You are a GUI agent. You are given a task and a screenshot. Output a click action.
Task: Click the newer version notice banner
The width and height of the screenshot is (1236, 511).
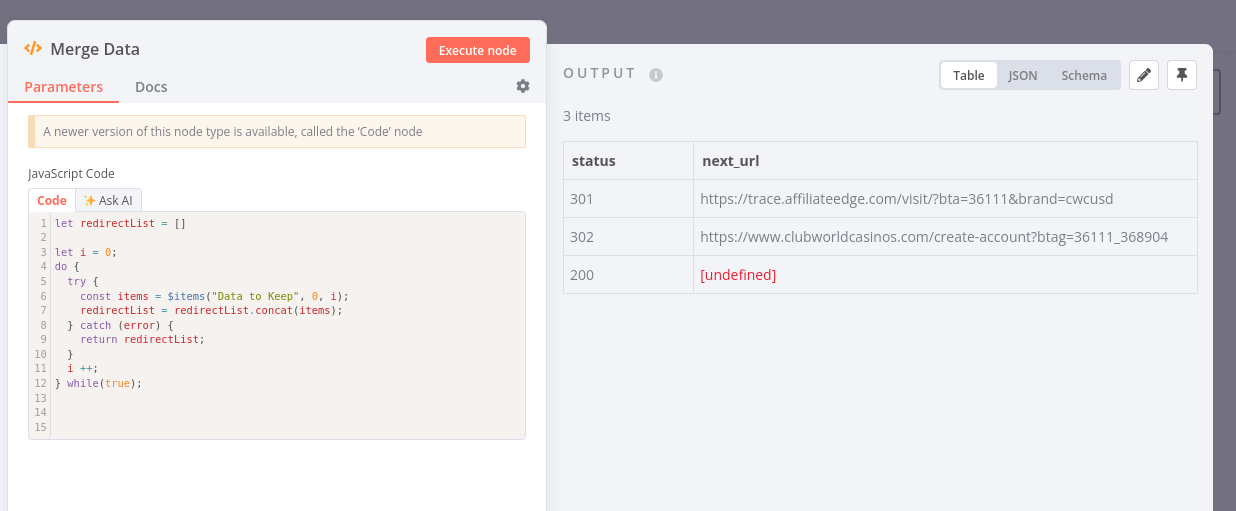(x=277, y=131)
